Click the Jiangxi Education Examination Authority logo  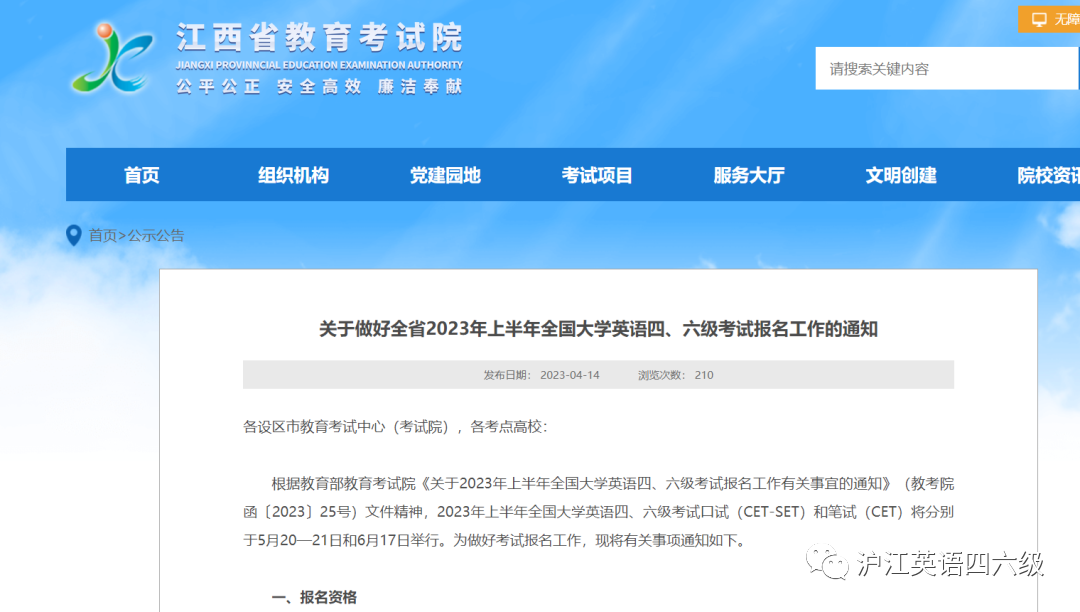point(112,59)
